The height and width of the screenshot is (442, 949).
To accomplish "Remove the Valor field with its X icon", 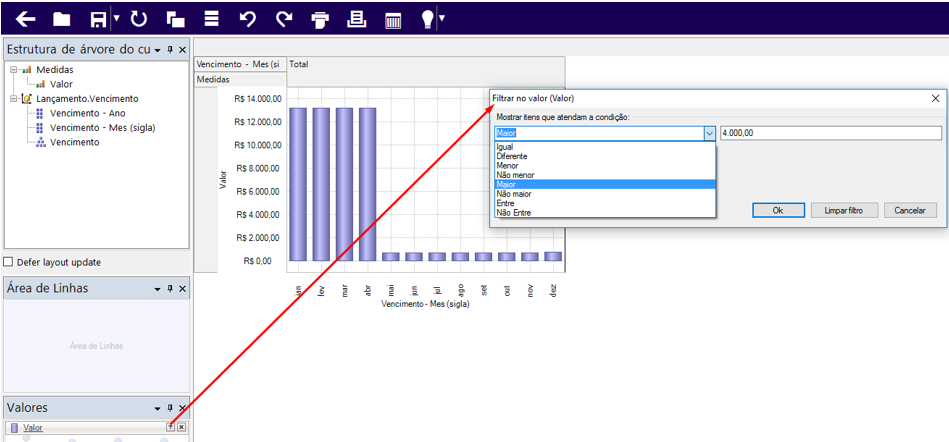I will click(182, 427).
